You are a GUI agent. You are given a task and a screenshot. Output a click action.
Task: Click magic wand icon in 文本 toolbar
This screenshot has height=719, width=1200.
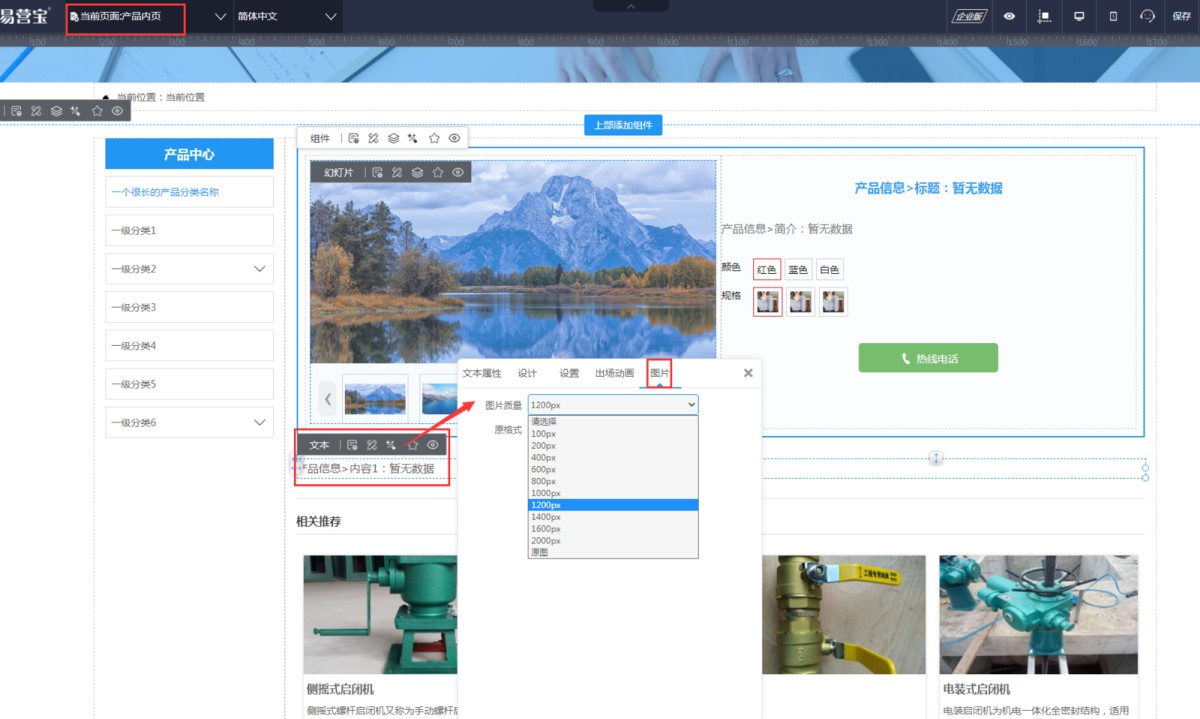click(391, 445)
